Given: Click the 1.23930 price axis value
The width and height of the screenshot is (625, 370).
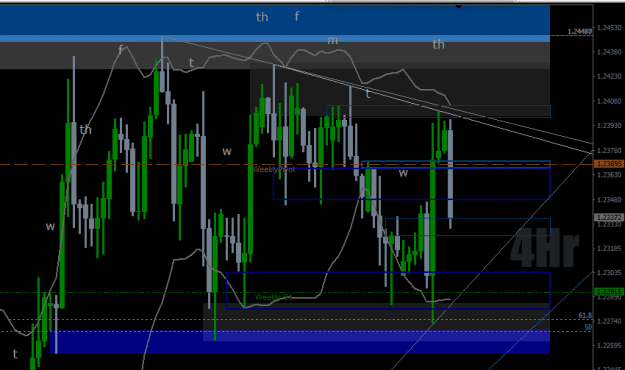Looking at the screenshot, I should tap(609, 125).
